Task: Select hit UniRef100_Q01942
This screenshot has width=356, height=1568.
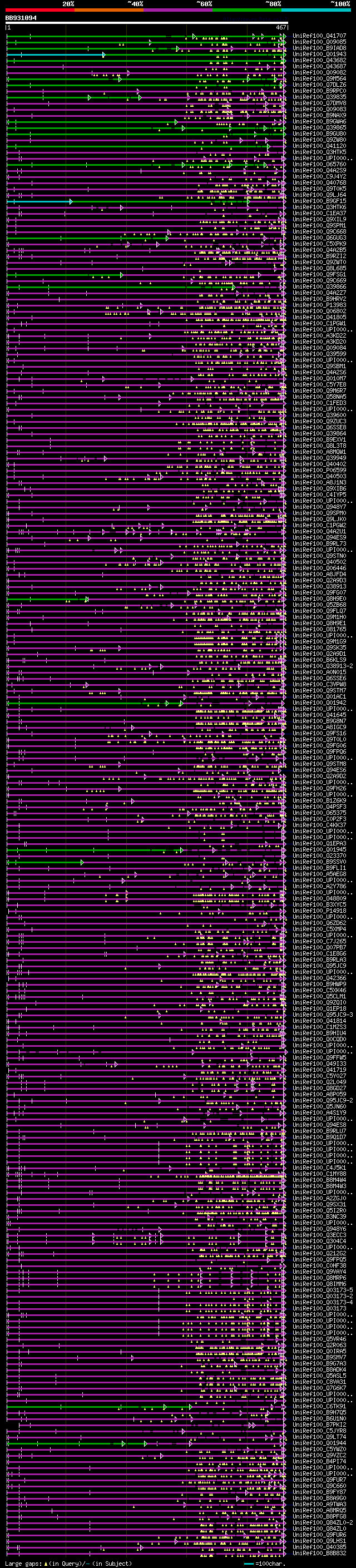Action: 319,703
